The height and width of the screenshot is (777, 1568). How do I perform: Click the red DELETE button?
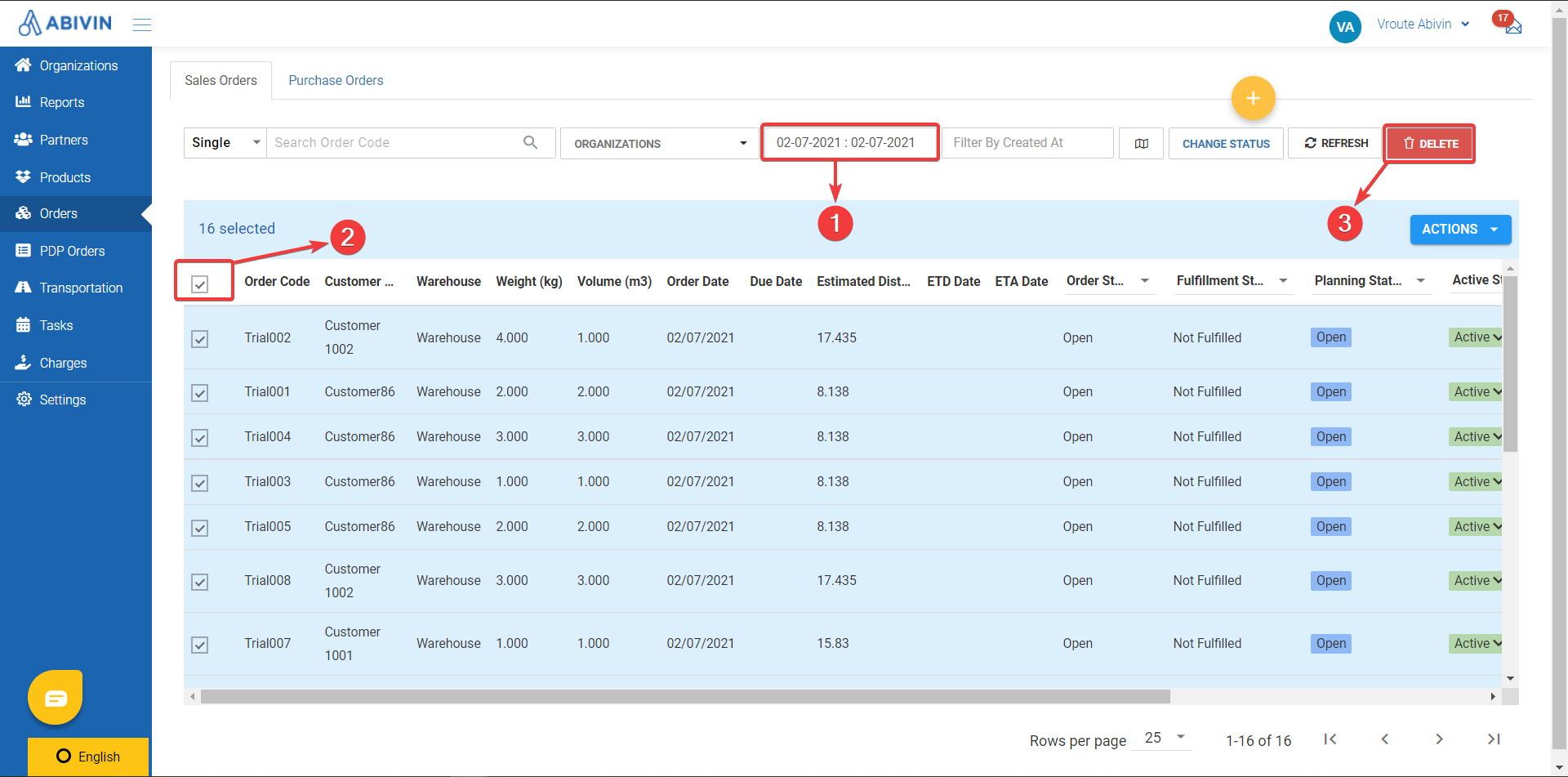click(x=1430, y=144)
